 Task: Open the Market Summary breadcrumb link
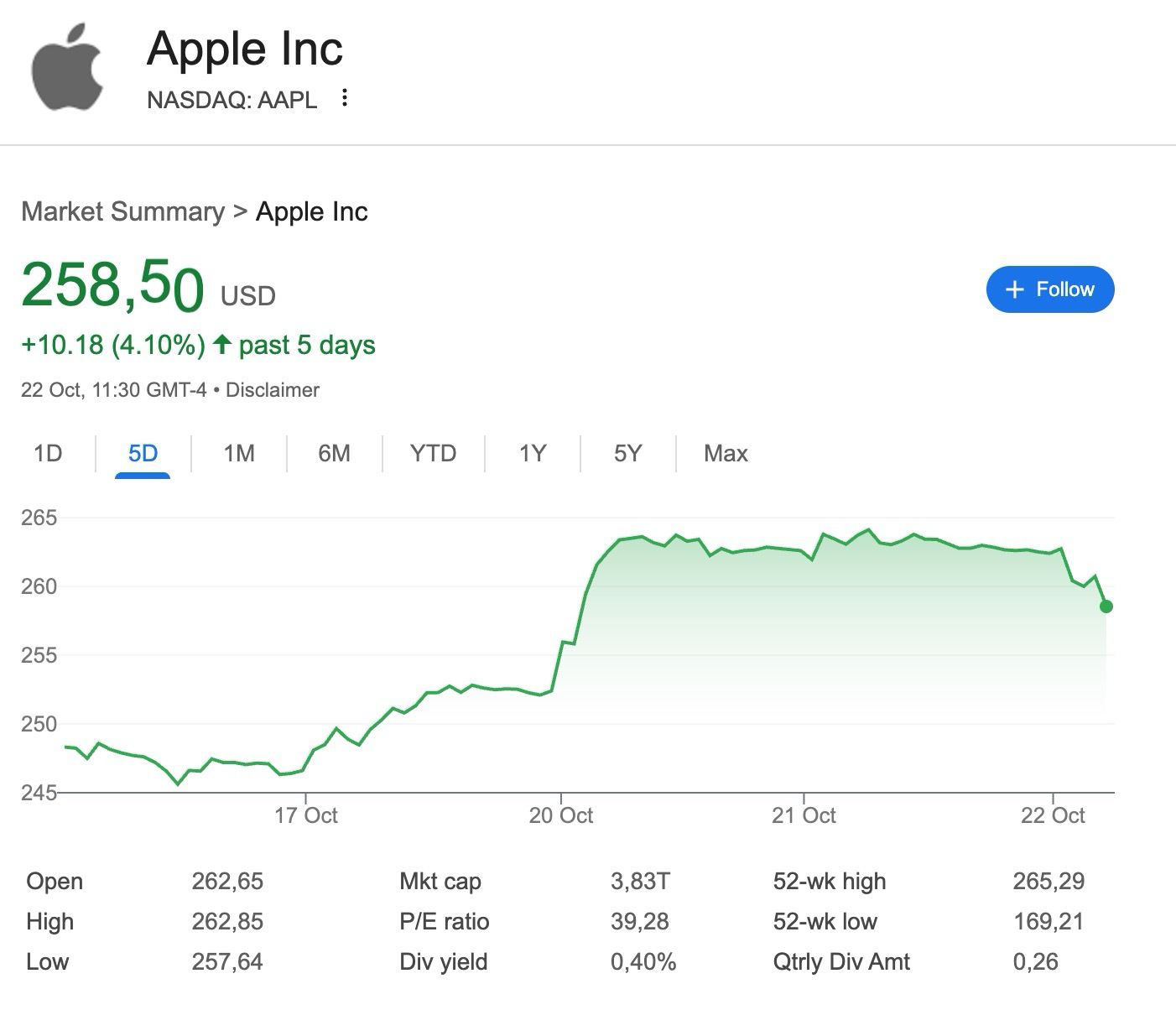click(x=122, y=211)
